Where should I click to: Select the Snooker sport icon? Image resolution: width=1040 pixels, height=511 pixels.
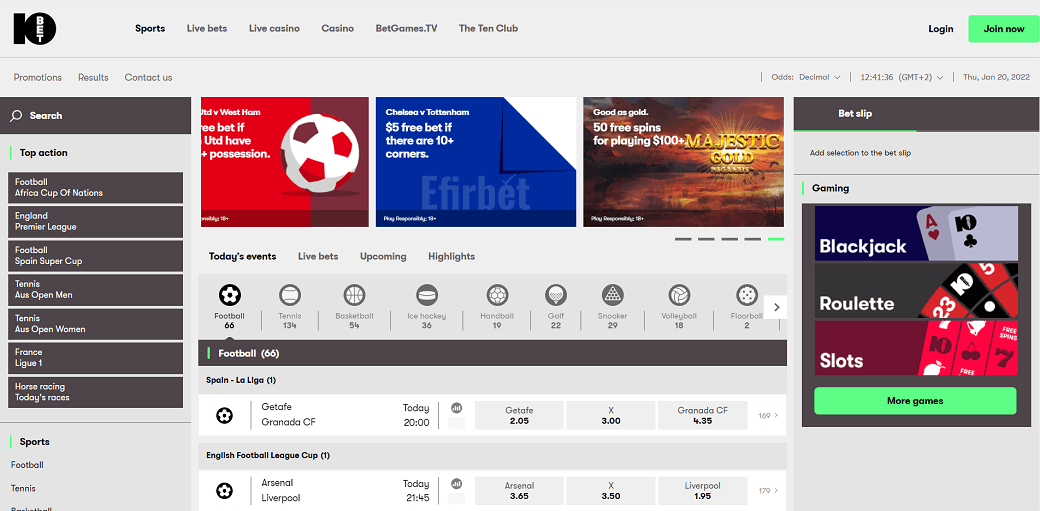(x=612, y=295)
